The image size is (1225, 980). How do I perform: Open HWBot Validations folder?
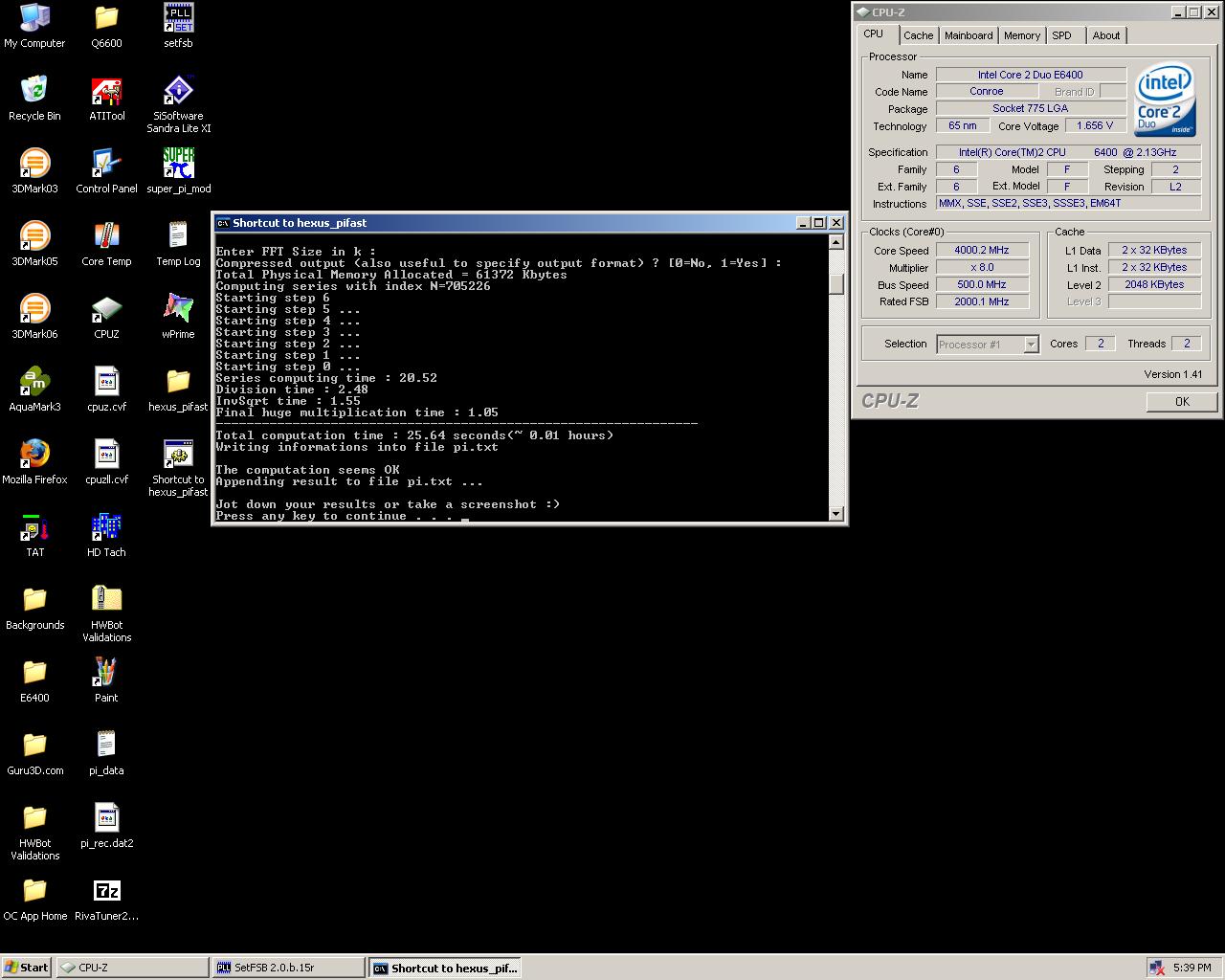[x=34, y=832]
